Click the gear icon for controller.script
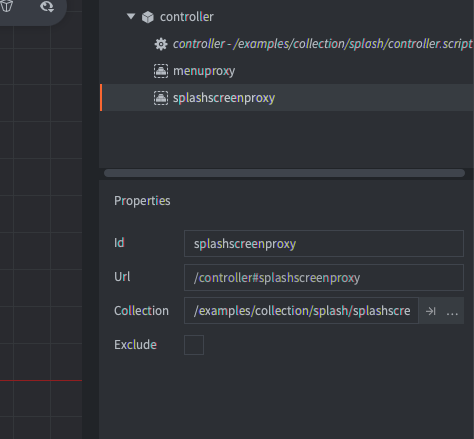This screenshot has width=474, height=439. [161, 44]
